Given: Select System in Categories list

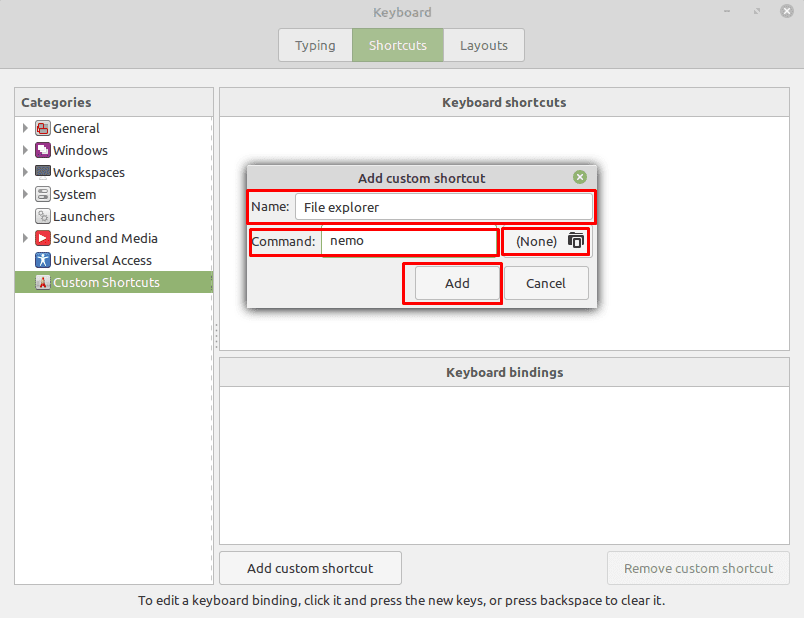Looking at the screenshot, I should pos(113,194).
